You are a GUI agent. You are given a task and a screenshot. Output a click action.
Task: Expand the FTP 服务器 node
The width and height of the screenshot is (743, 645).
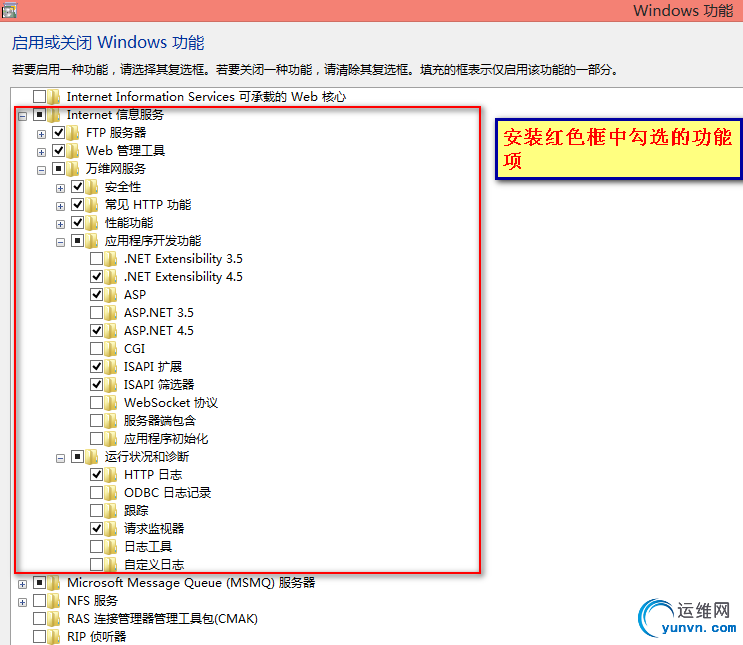click(x=41, y=134)
